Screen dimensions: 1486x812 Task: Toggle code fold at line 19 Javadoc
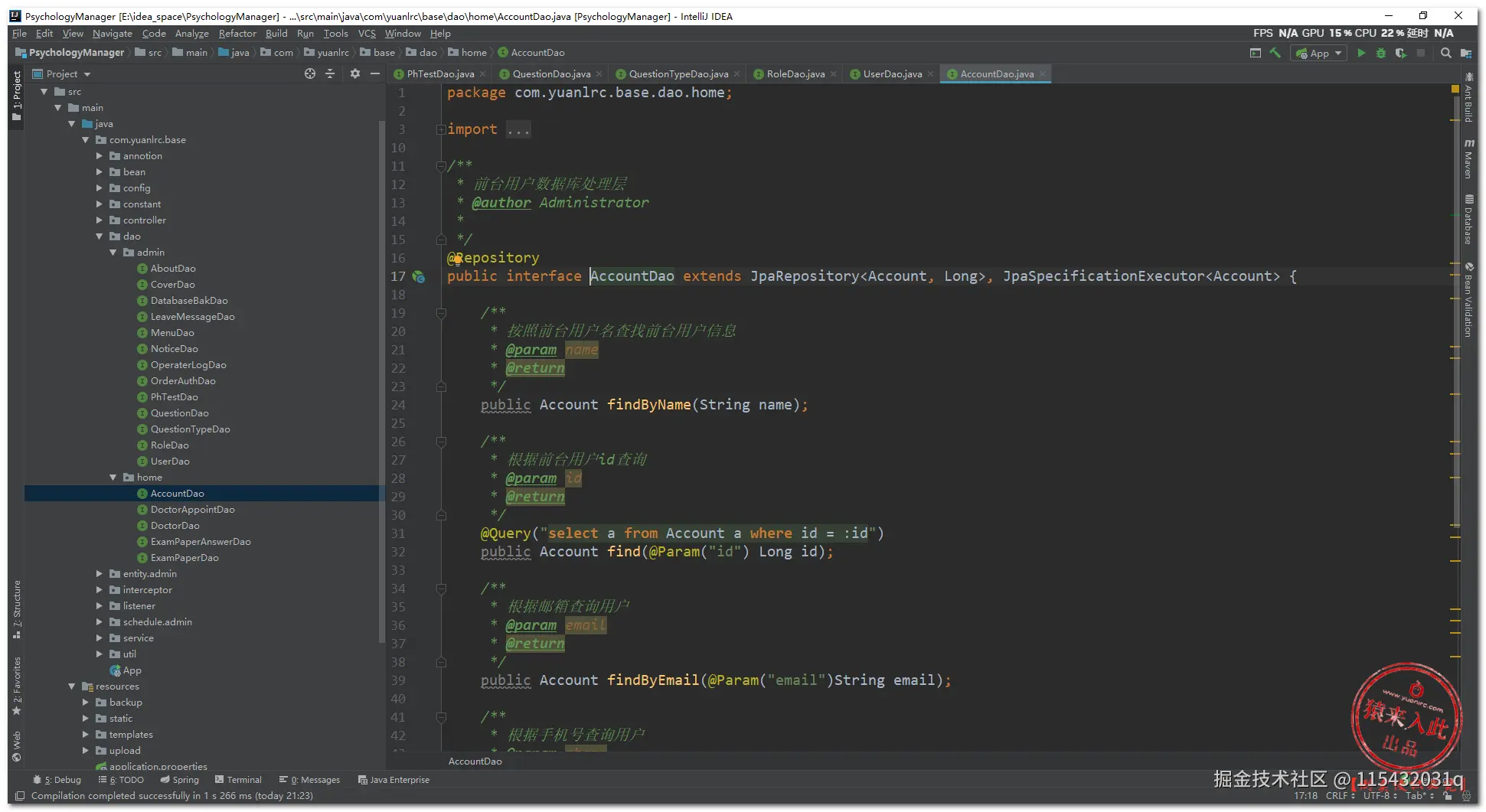point(441,313)
